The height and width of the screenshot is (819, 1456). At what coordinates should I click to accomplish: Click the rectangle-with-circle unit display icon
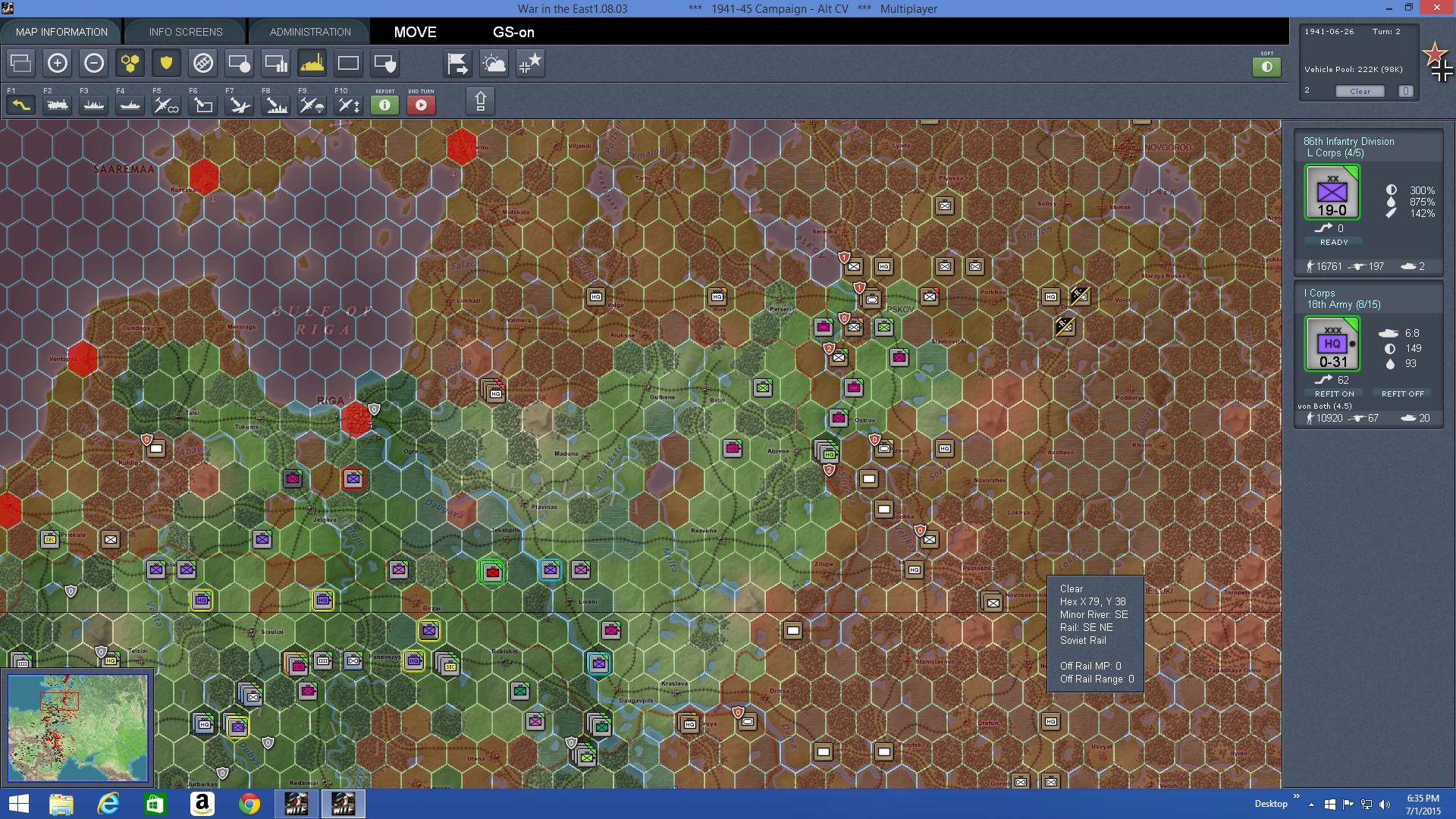[x=240, y=63]
